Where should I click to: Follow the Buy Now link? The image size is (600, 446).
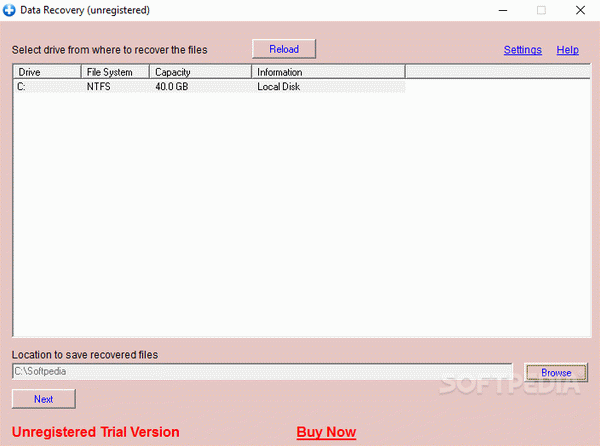(x=326, y=432)
